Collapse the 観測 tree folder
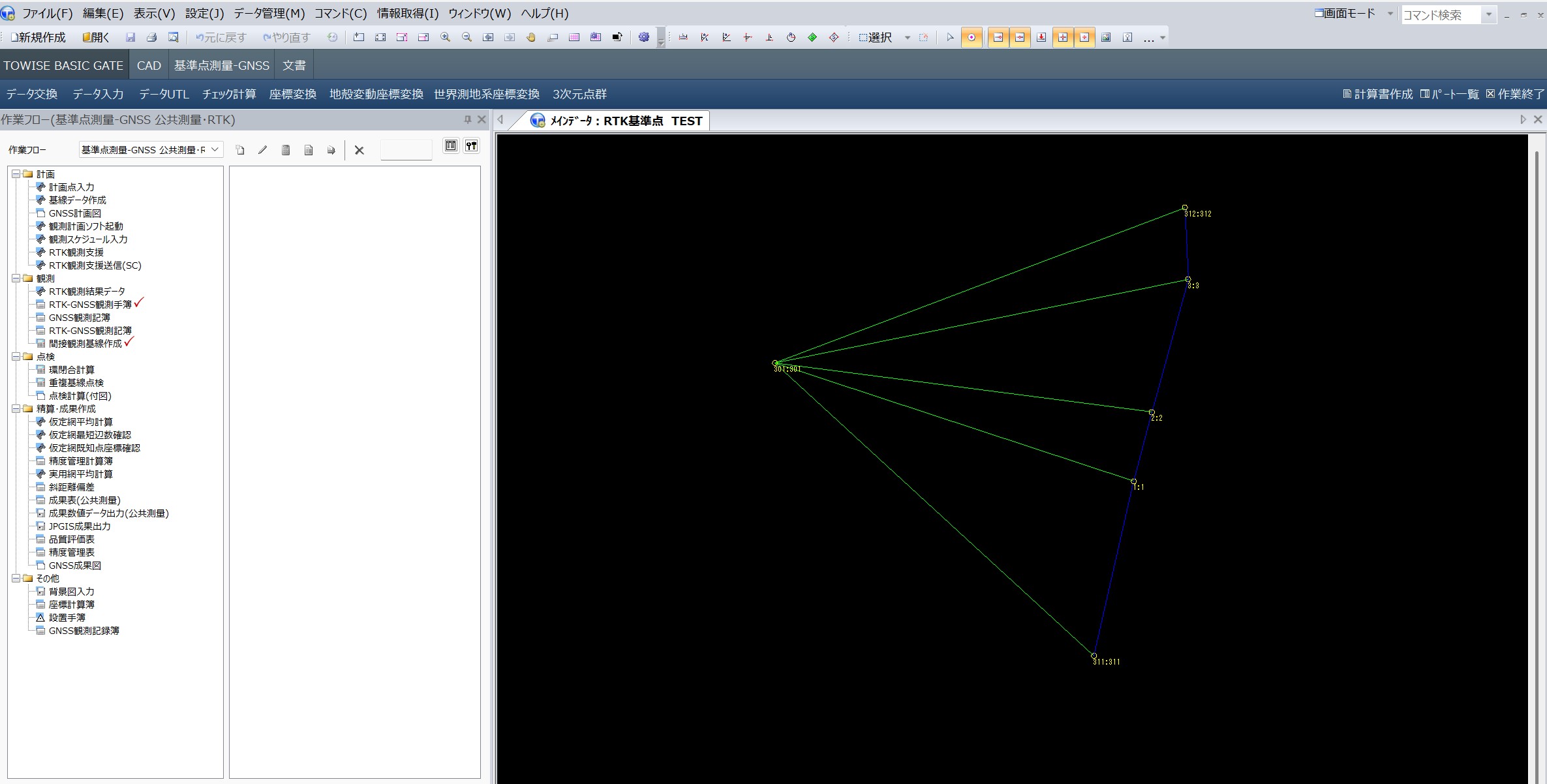The image size is (1547, 784). (x=16, y=279)
